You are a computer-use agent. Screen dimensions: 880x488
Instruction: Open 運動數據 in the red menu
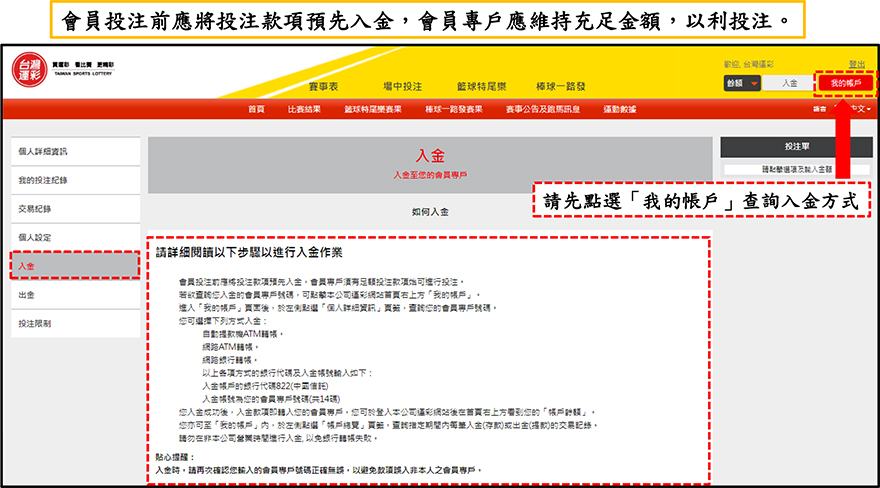click(620, 108)
